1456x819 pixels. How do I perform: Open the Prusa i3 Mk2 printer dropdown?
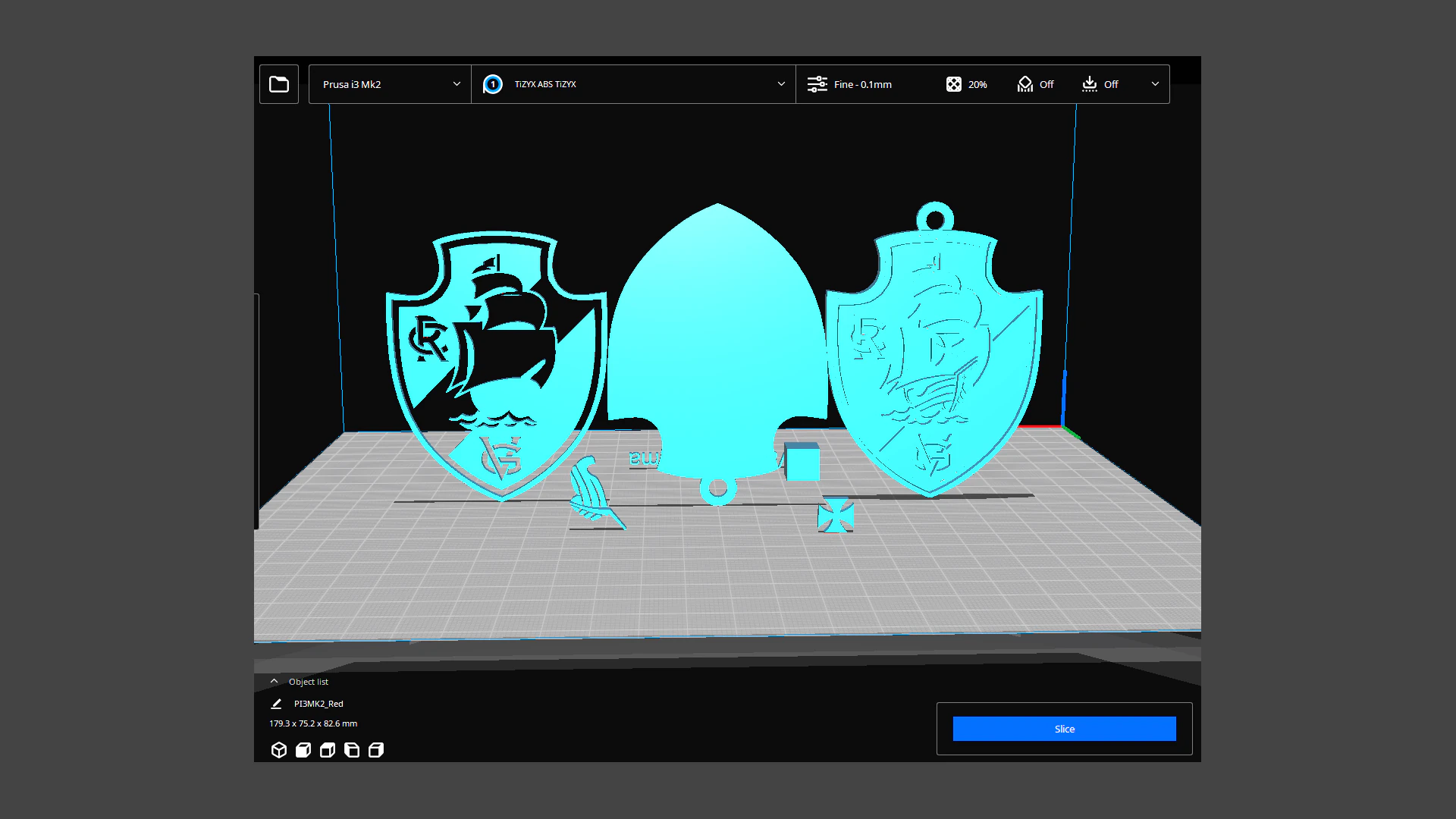[390, 84]
